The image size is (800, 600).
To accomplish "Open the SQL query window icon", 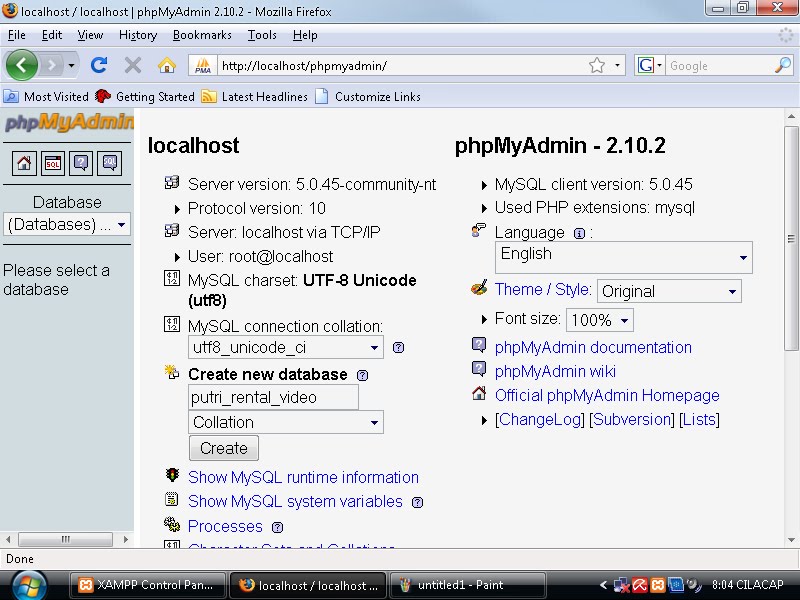I will pos(53,163).
